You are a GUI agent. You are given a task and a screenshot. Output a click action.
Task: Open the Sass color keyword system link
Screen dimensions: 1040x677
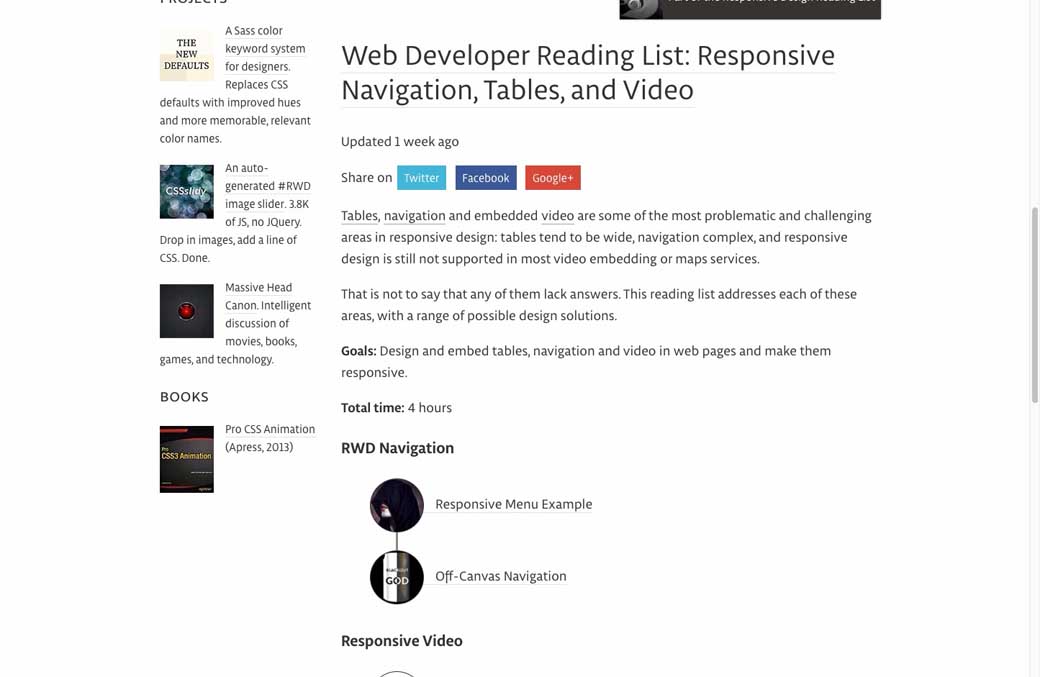pos(264,49)
